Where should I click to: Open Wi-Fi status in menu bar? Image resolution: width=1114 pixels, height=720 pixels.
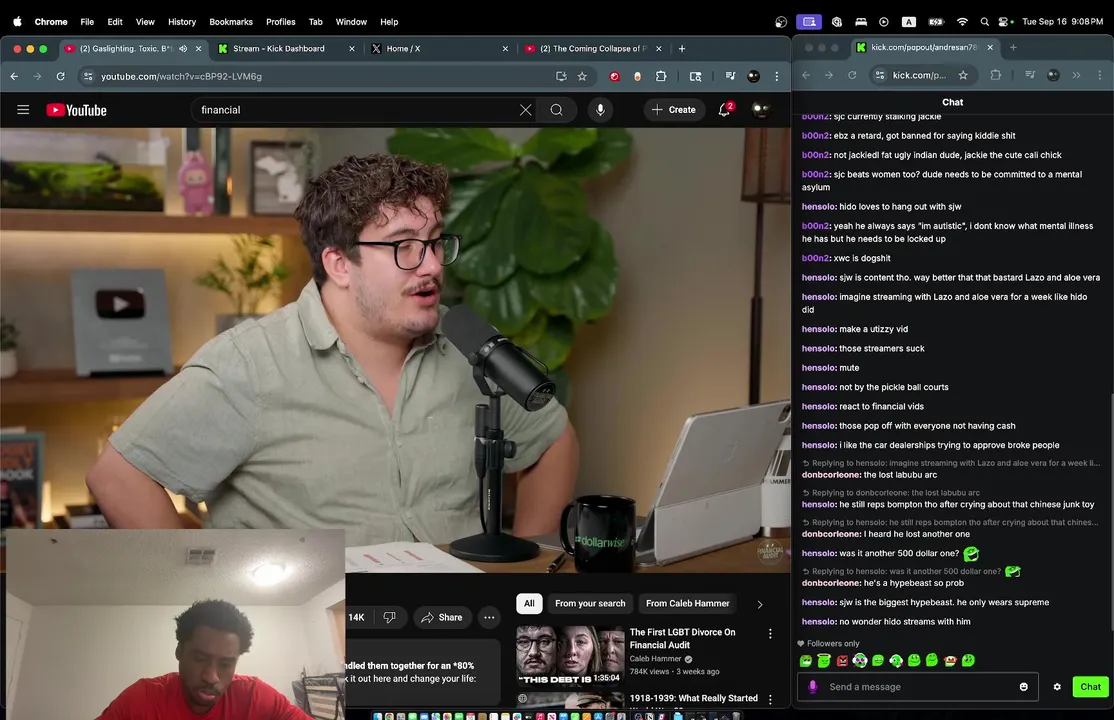[963, 22]
